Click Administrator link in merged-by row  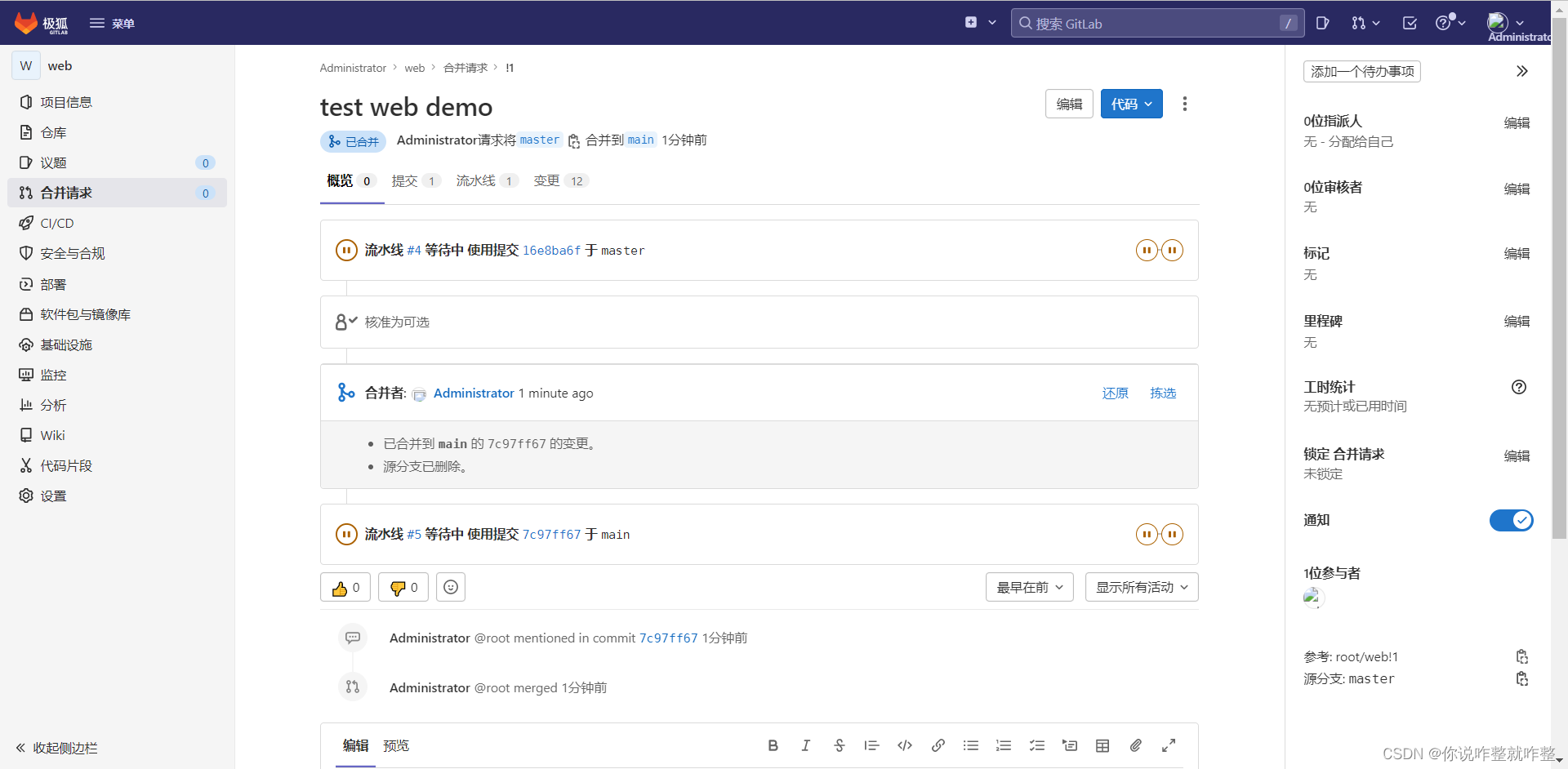(474, 393)
